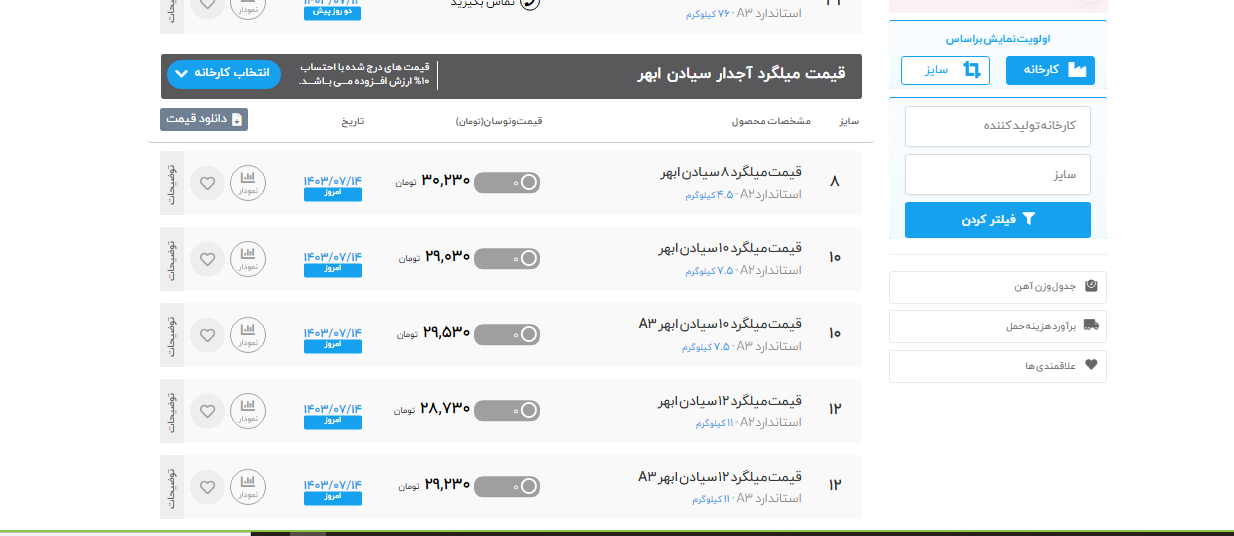
Task: Expand 'توضیحات' side tab on size 8 row
Action: click(x=171, y=183)
